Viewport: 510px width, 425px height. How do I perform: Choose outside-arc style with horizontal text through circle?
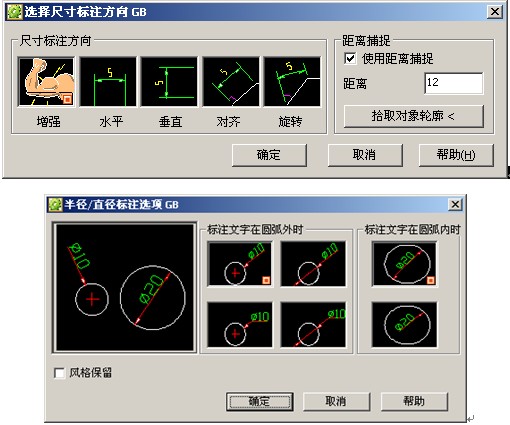[313, 325]
